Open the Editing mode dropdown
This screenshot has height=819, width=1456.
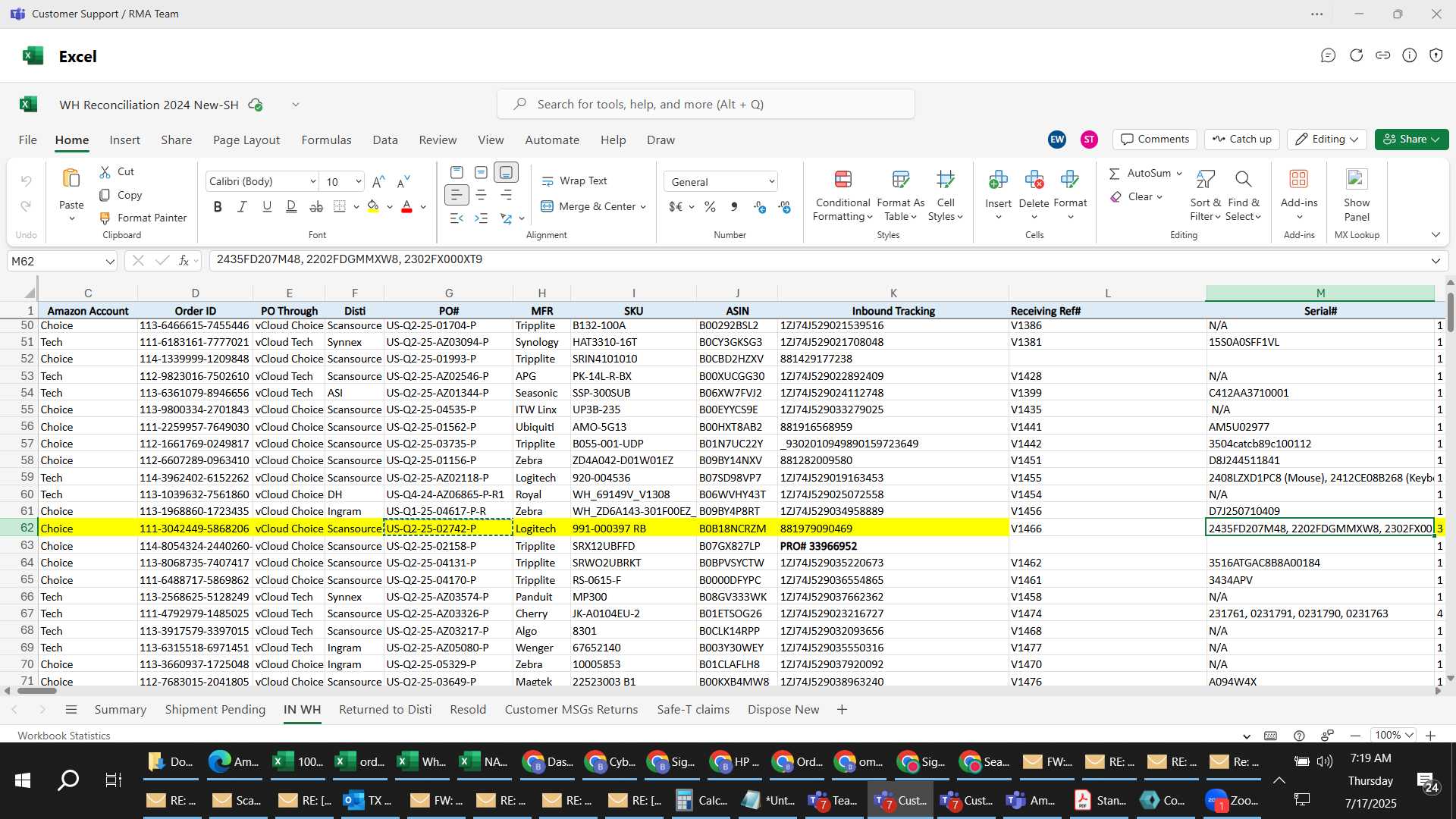click(1327, 140)
